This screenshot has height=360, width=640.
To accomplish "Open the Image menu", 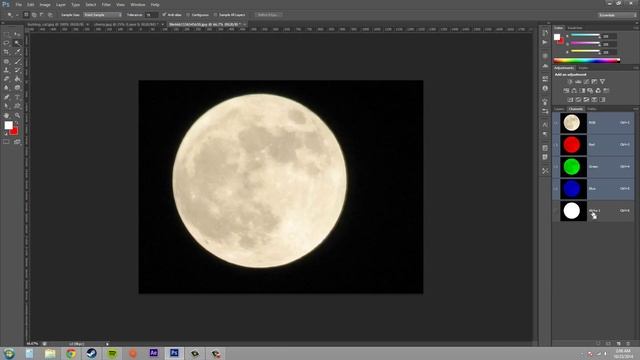I will [45, 4].
